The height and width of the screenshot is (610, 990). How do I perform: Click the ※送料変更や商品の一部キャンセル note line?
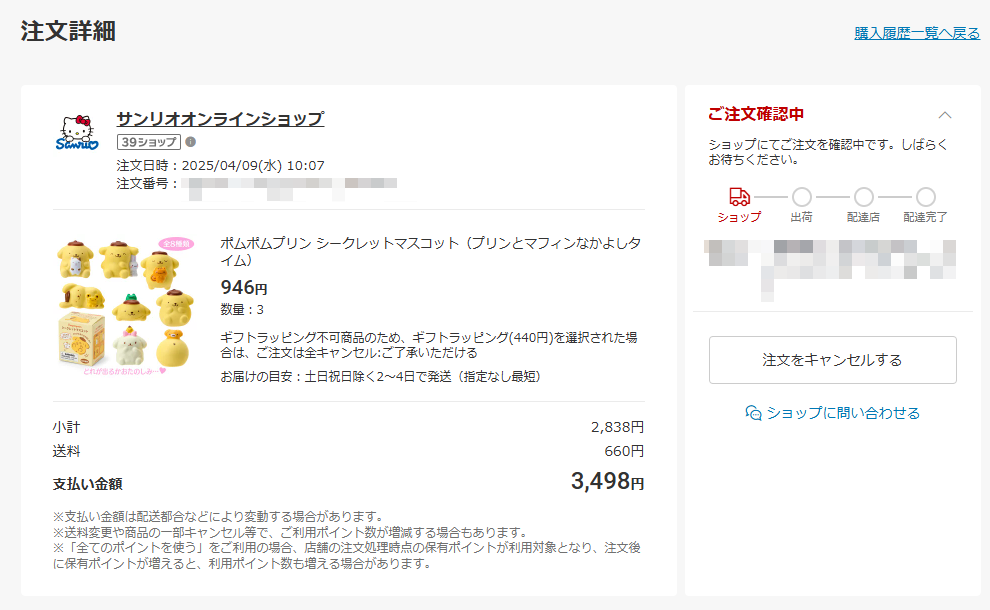point(290,532)
